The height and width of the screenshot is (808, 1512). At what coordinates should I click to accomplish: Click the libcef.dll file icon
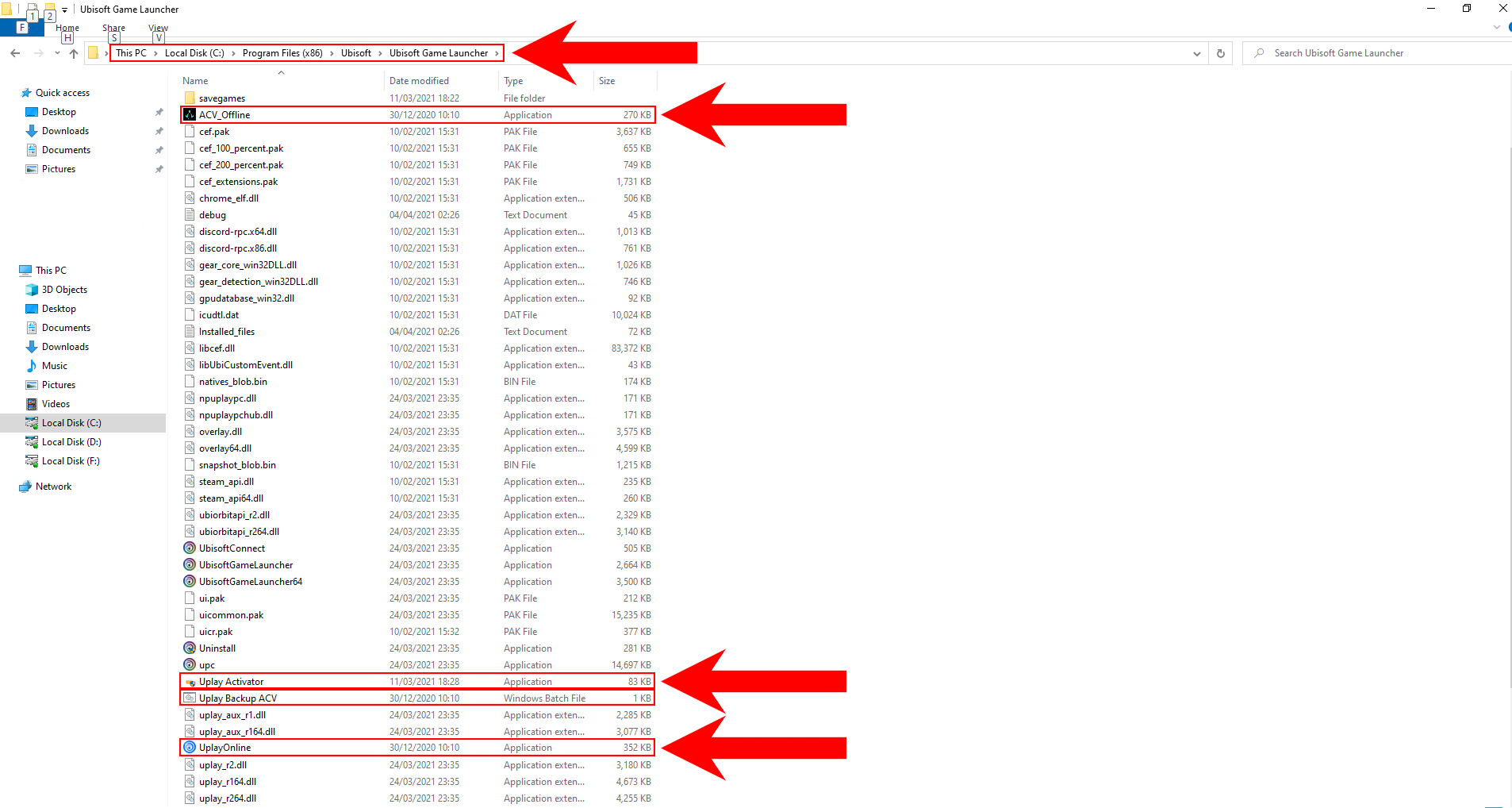(190, 348)
